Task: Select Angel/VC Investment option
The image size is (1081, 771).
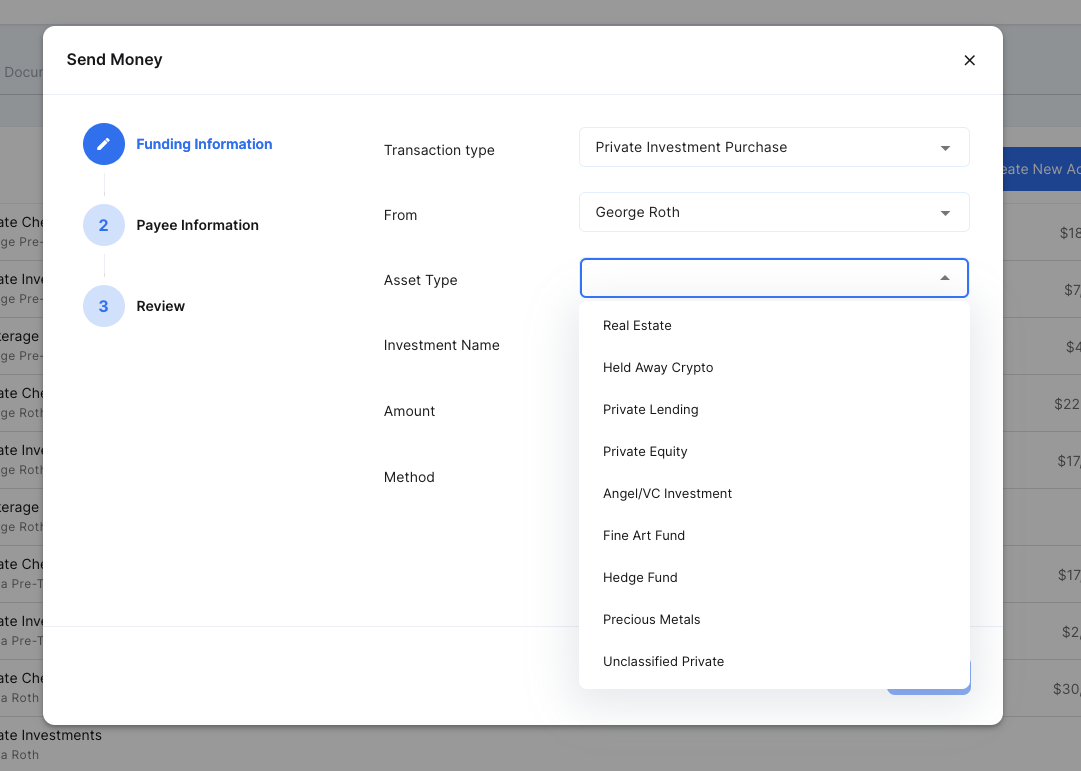Action: 667,494
